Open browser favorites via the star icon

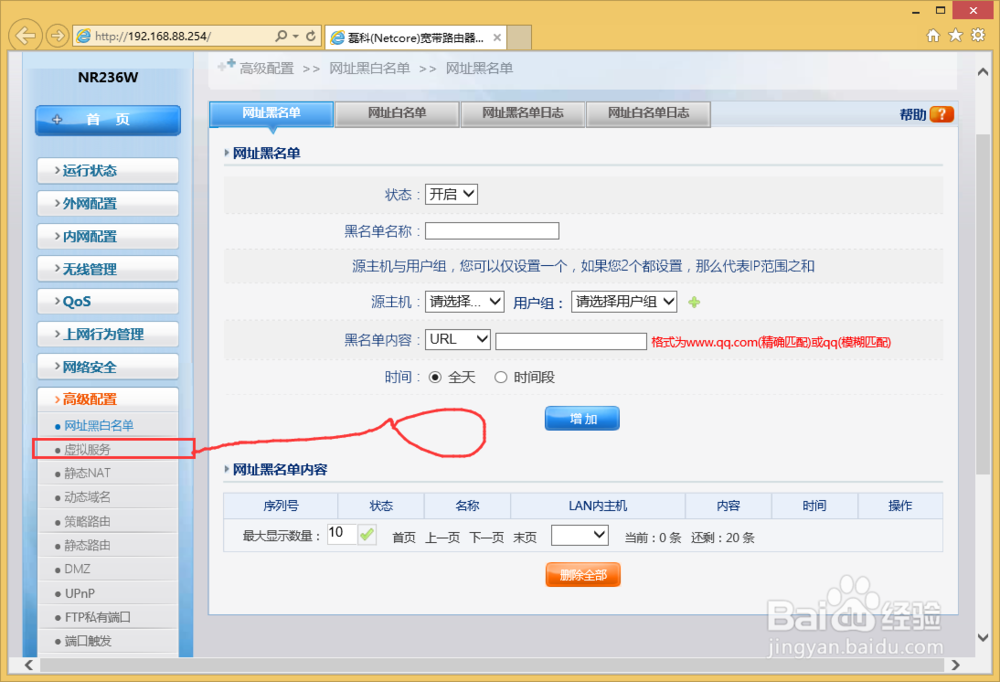955,35
